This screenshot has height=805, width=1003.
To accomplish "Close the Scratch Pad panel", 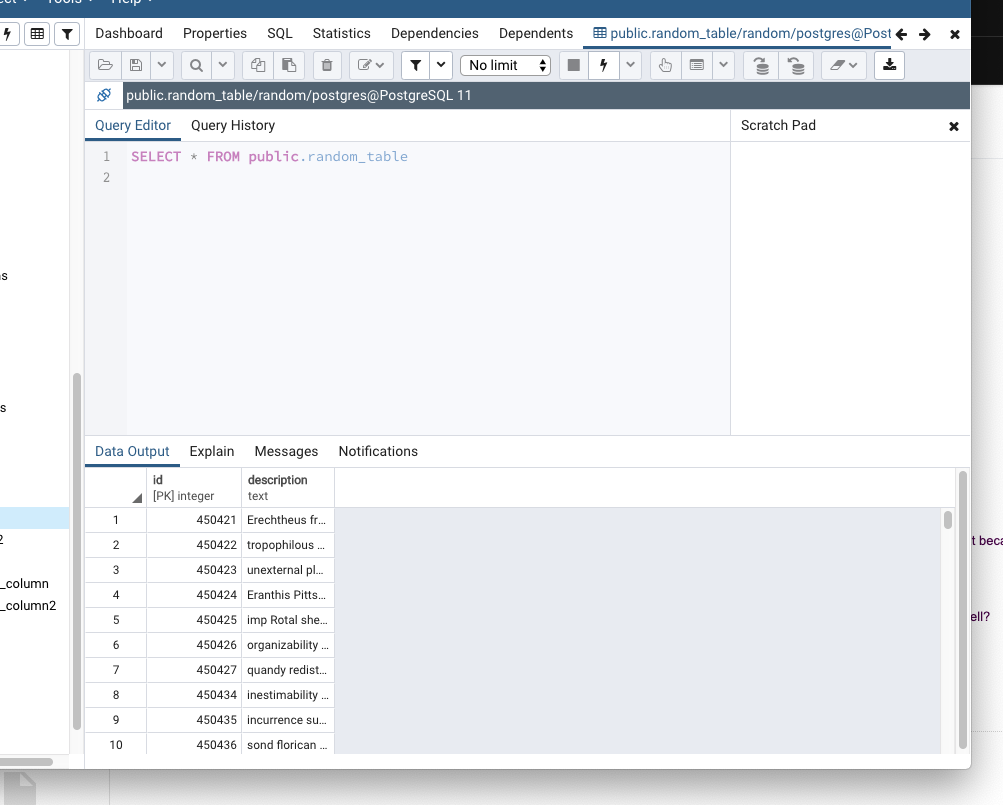I will pos(953,126).
